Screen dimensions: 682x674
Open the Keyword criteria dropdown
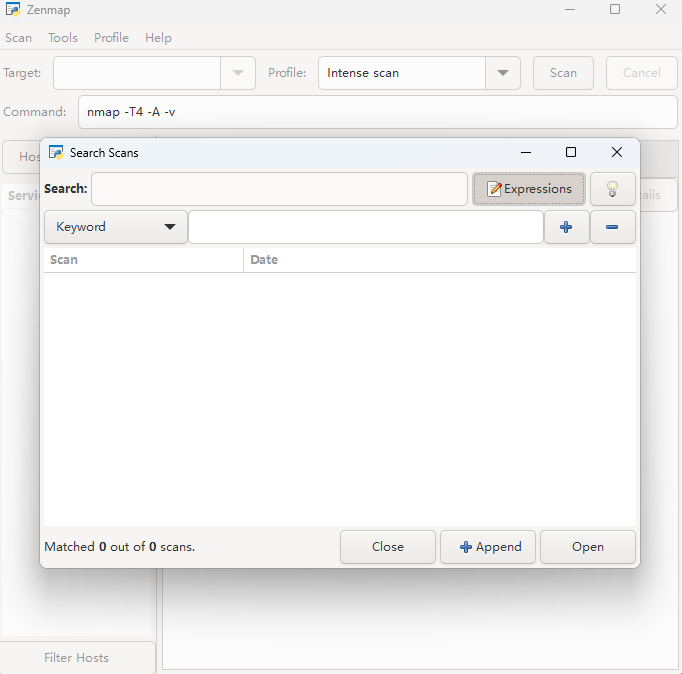click(116, 227)
